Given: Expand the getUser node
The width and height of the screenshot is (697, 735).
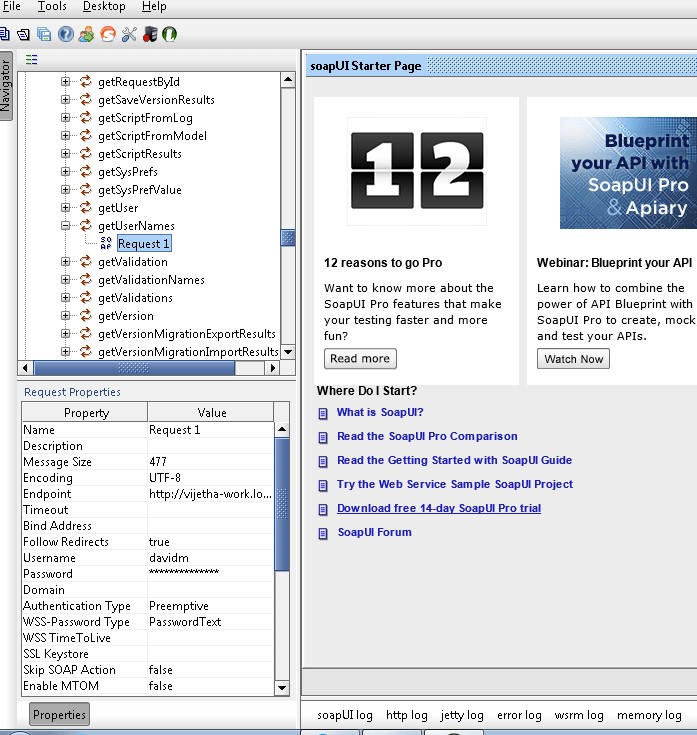Looking at the screenshot, I should click(x=66, y=208).
